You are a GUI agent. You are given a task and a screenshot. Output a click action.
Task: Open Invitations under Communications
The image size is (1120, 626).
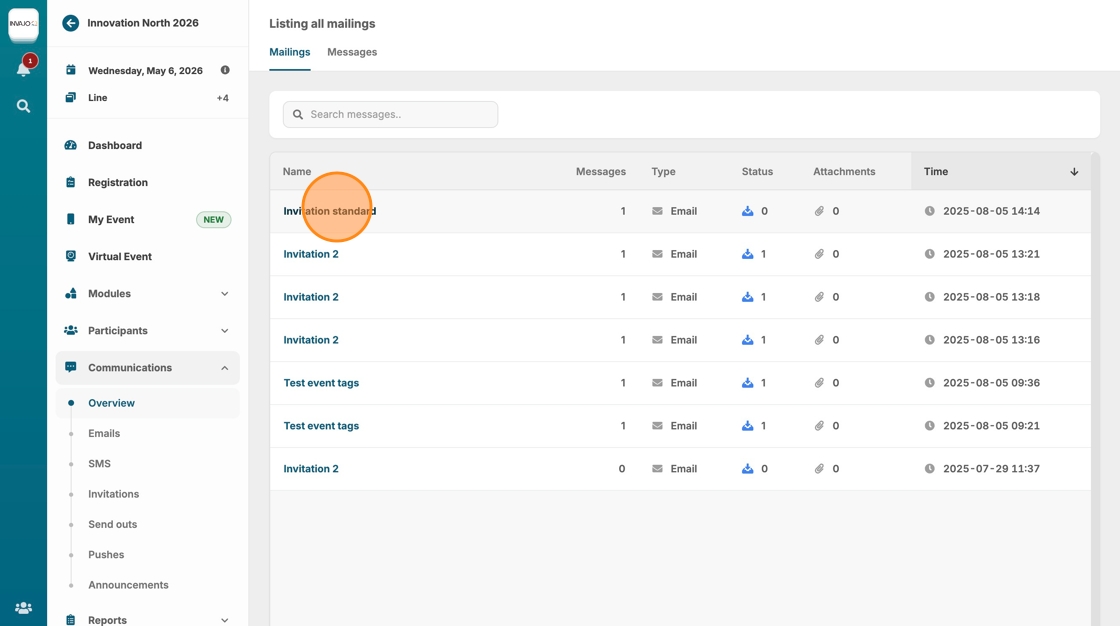click(114, 494)
